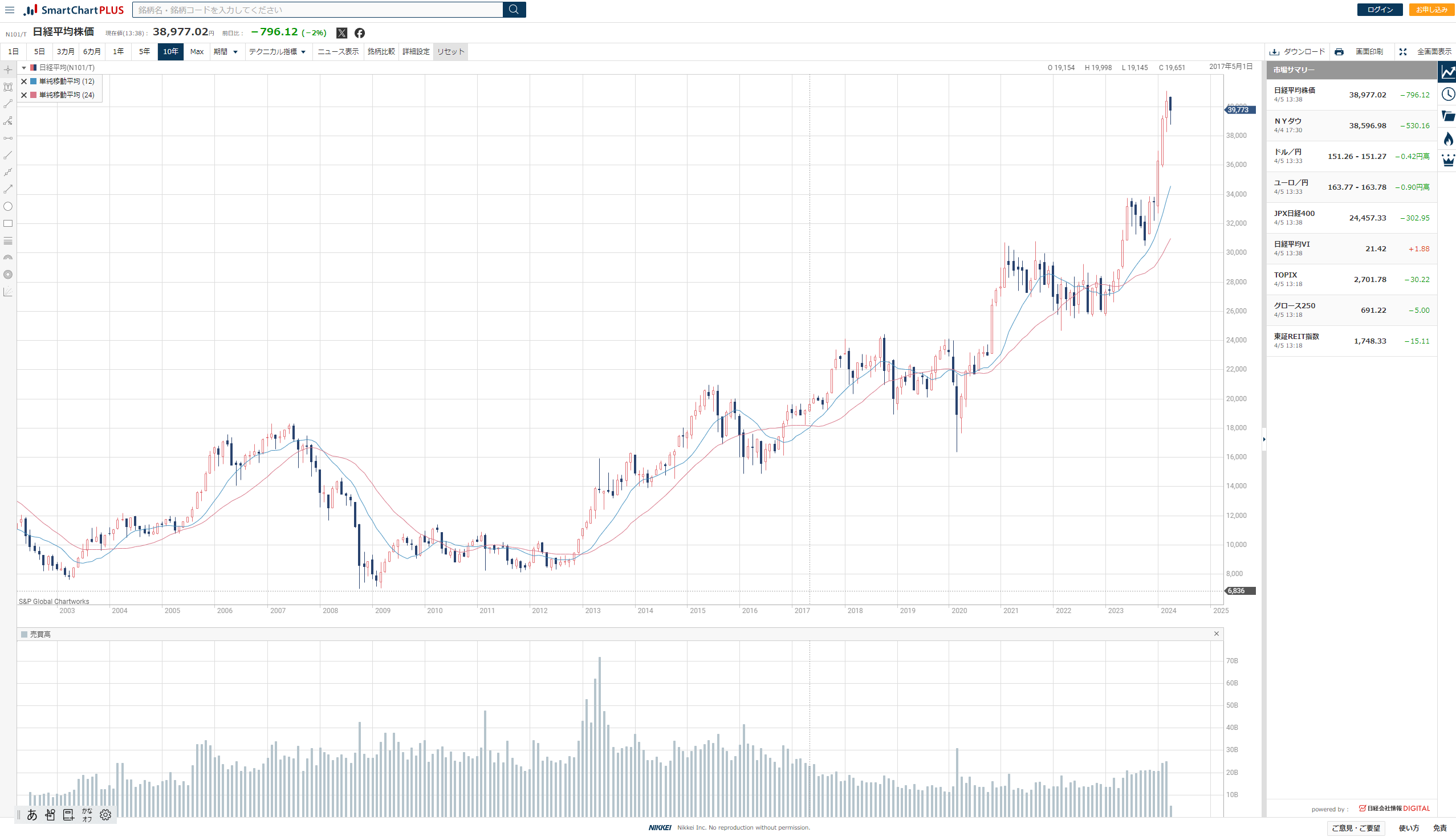Select the text annotation tool
This screenshot has width=1456, height=837.
click(x=8, y=87)
